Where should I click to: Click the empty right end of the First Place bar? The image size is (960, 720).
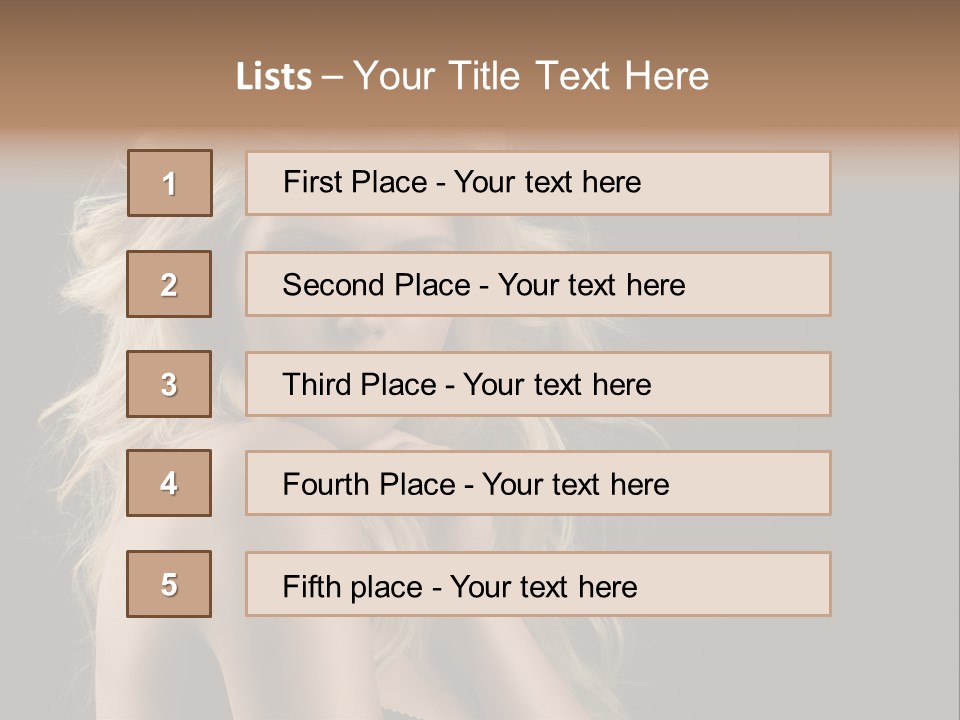(x=760, y=183)
